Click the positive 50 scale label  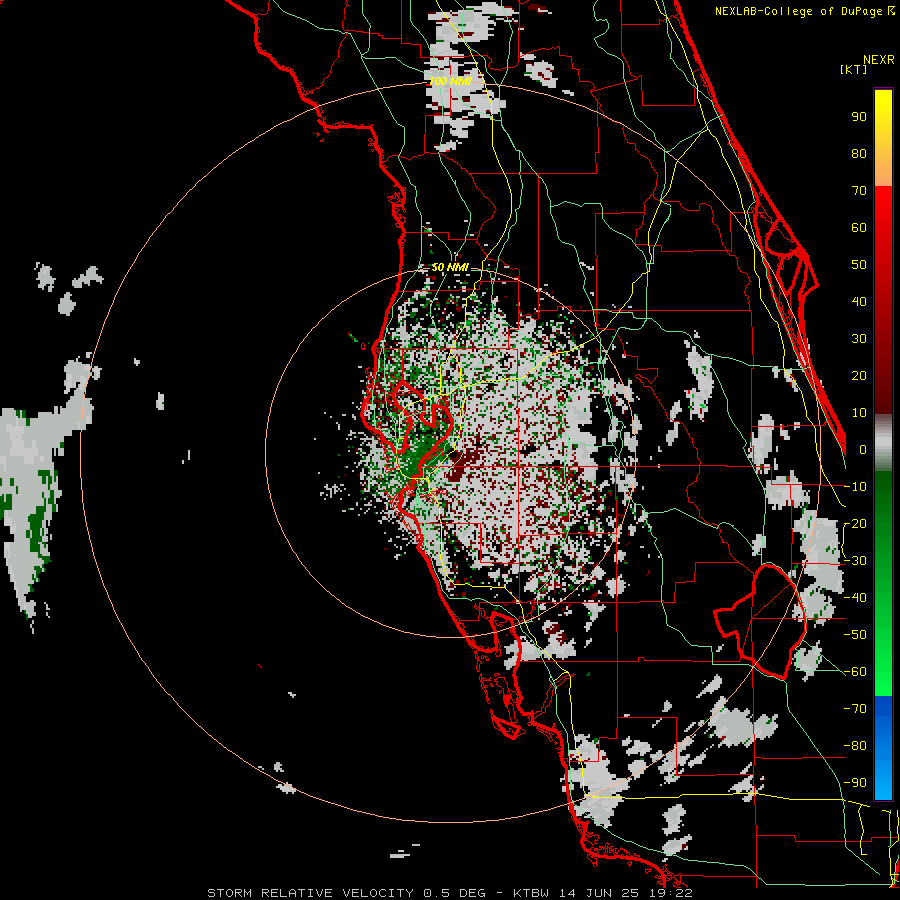859,265
